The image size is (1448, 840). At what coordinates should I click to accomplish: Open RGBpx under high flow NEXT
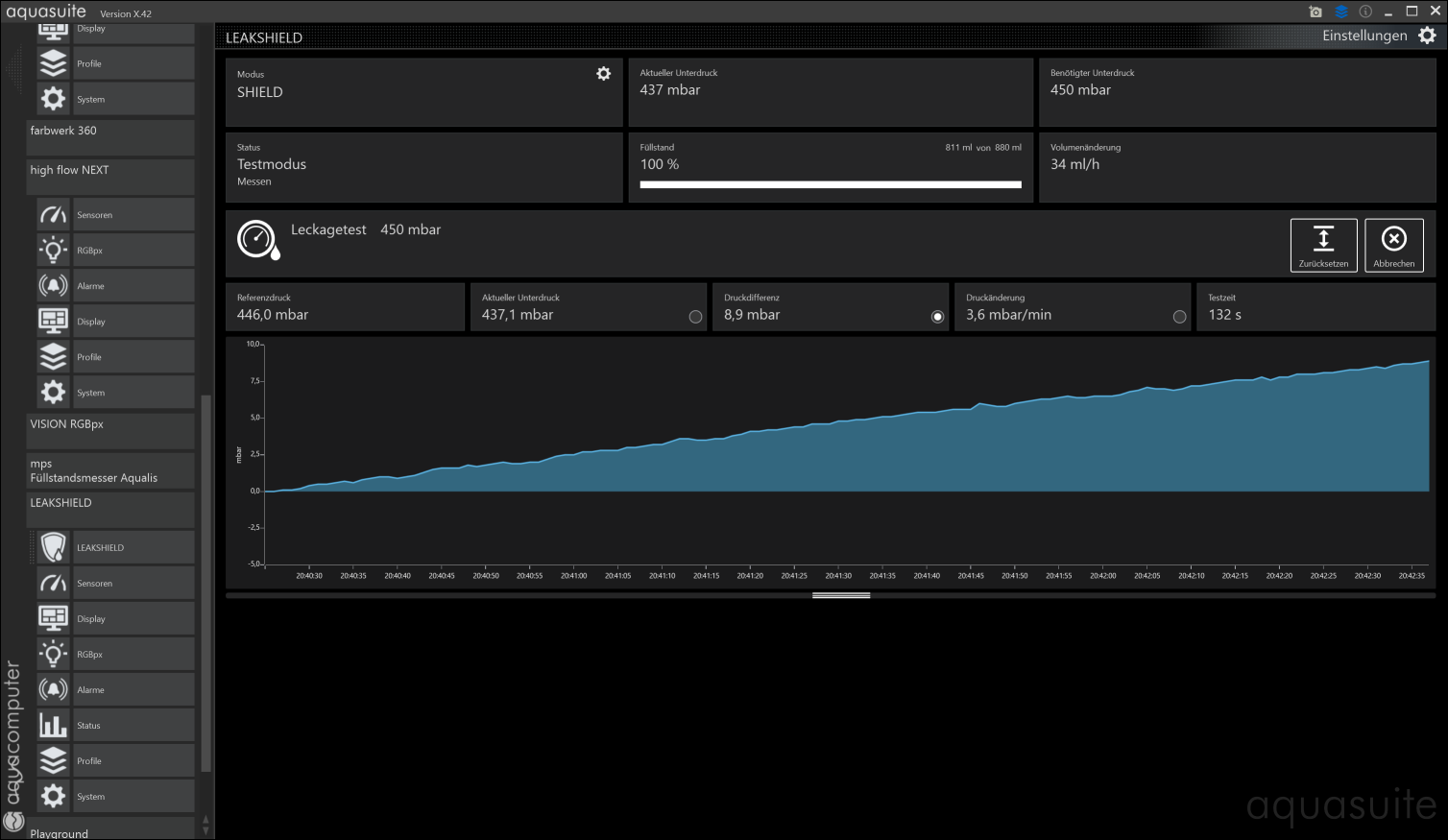click(115, 251)
